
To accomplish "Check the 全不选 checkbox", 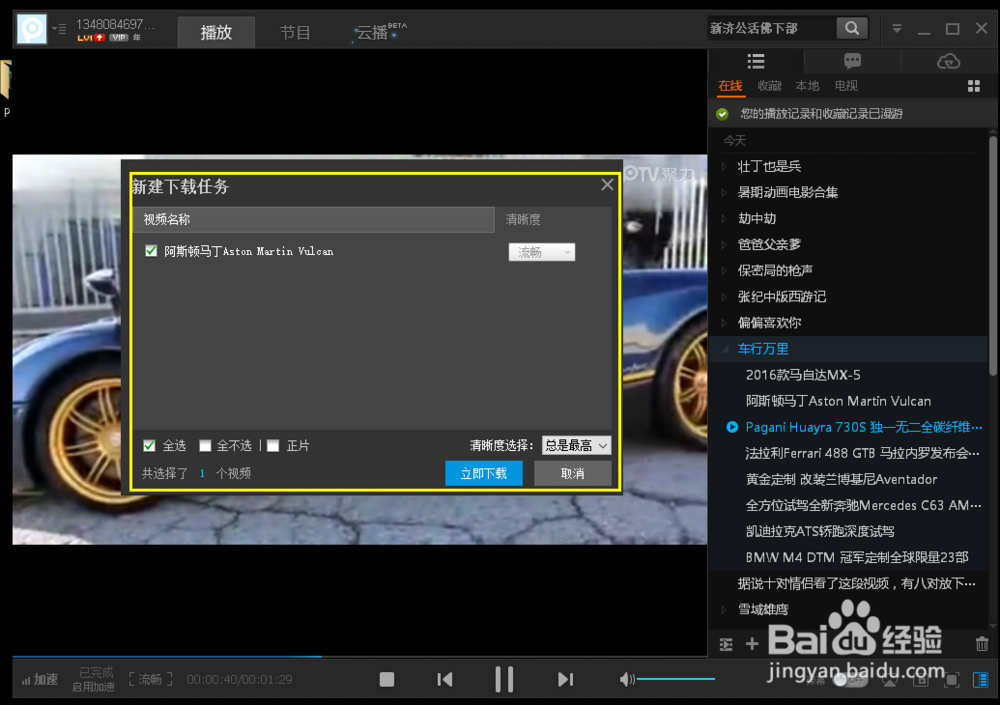I will pyautogui.click(x=205, y=445).
